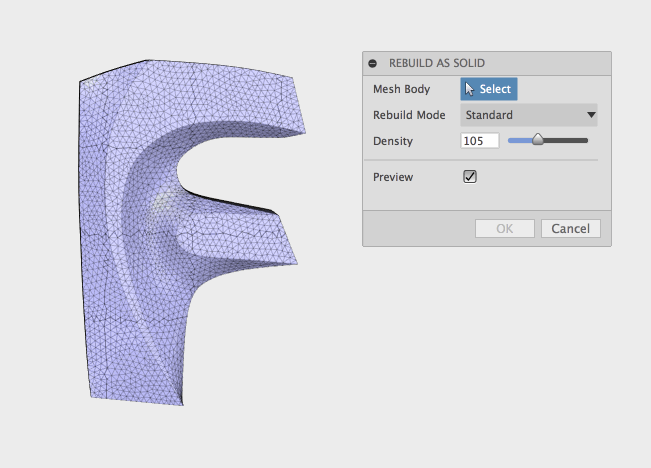Cancel the Rebuild As Solid dialog
This screenshot has height=468, width=651.
coord(571,228)
